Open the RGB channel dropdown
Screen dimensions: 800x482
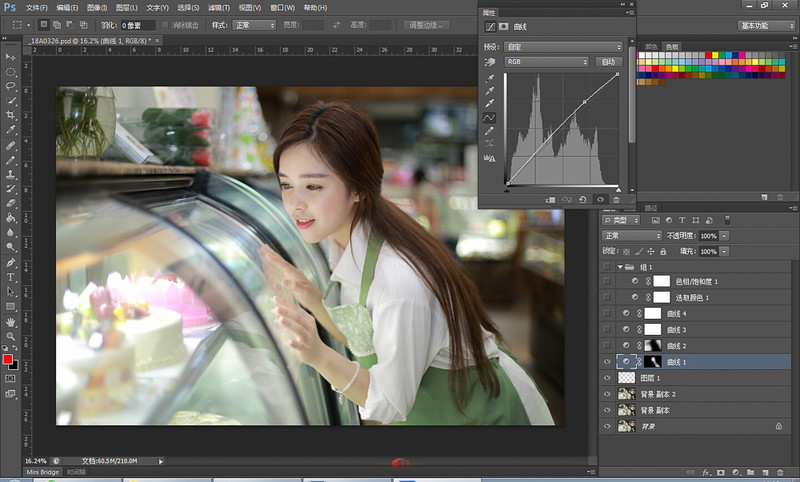click(x=546, y=62)
